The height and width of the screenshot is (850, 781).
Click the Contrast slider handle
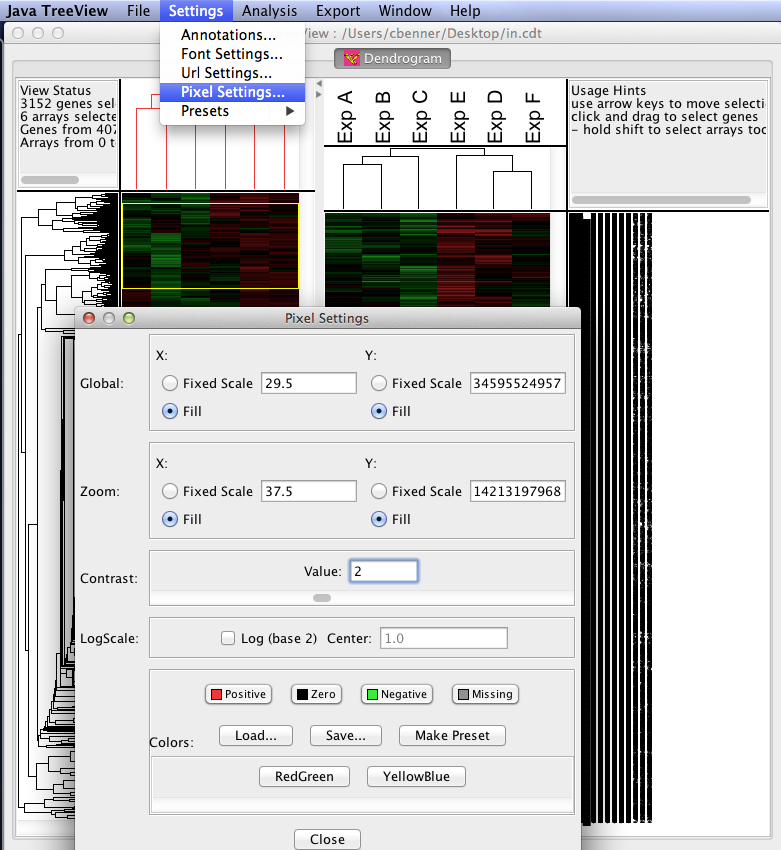click(322, 598)
